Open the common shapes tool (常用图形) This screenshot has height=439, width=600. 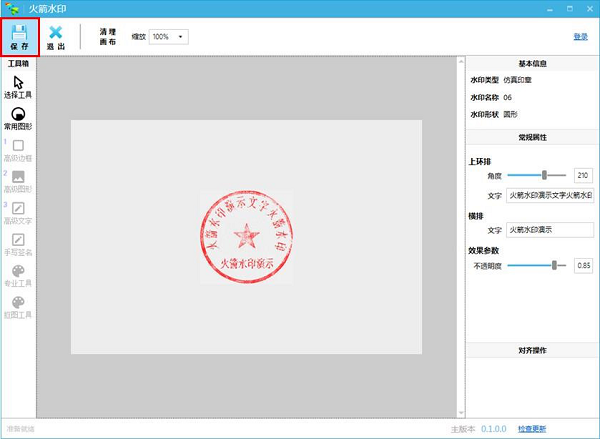coord(18,114)
